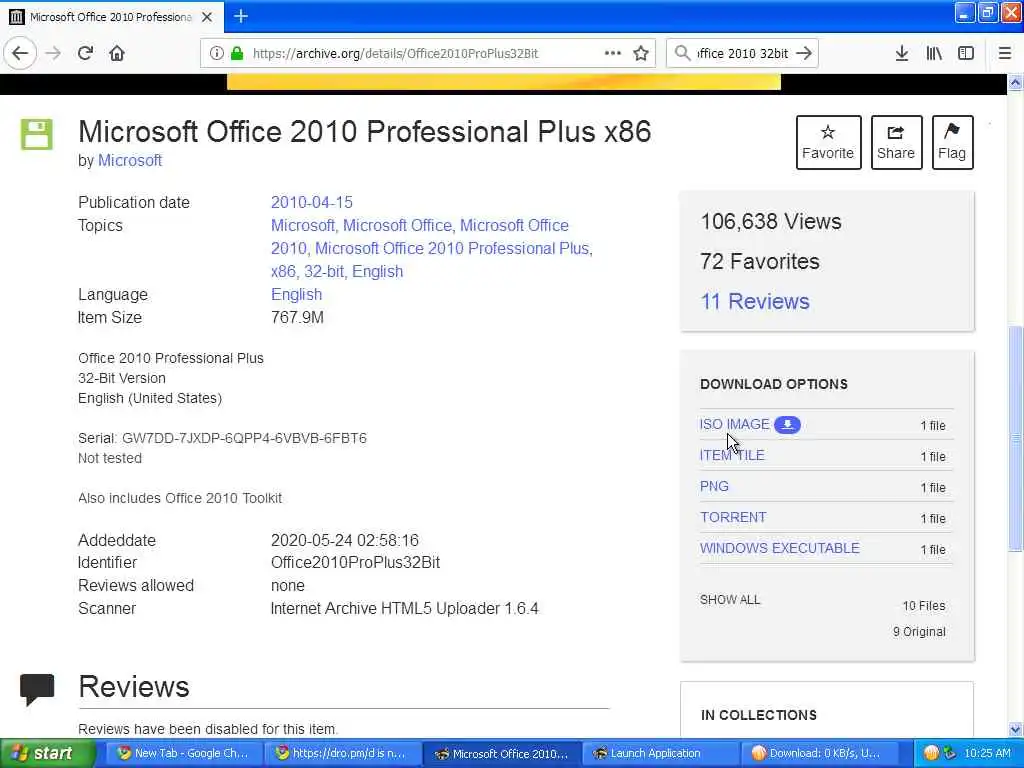
Task: Click the search box with Office 2010 32bit
Action: pyautogui.click(x=743, y=54)
